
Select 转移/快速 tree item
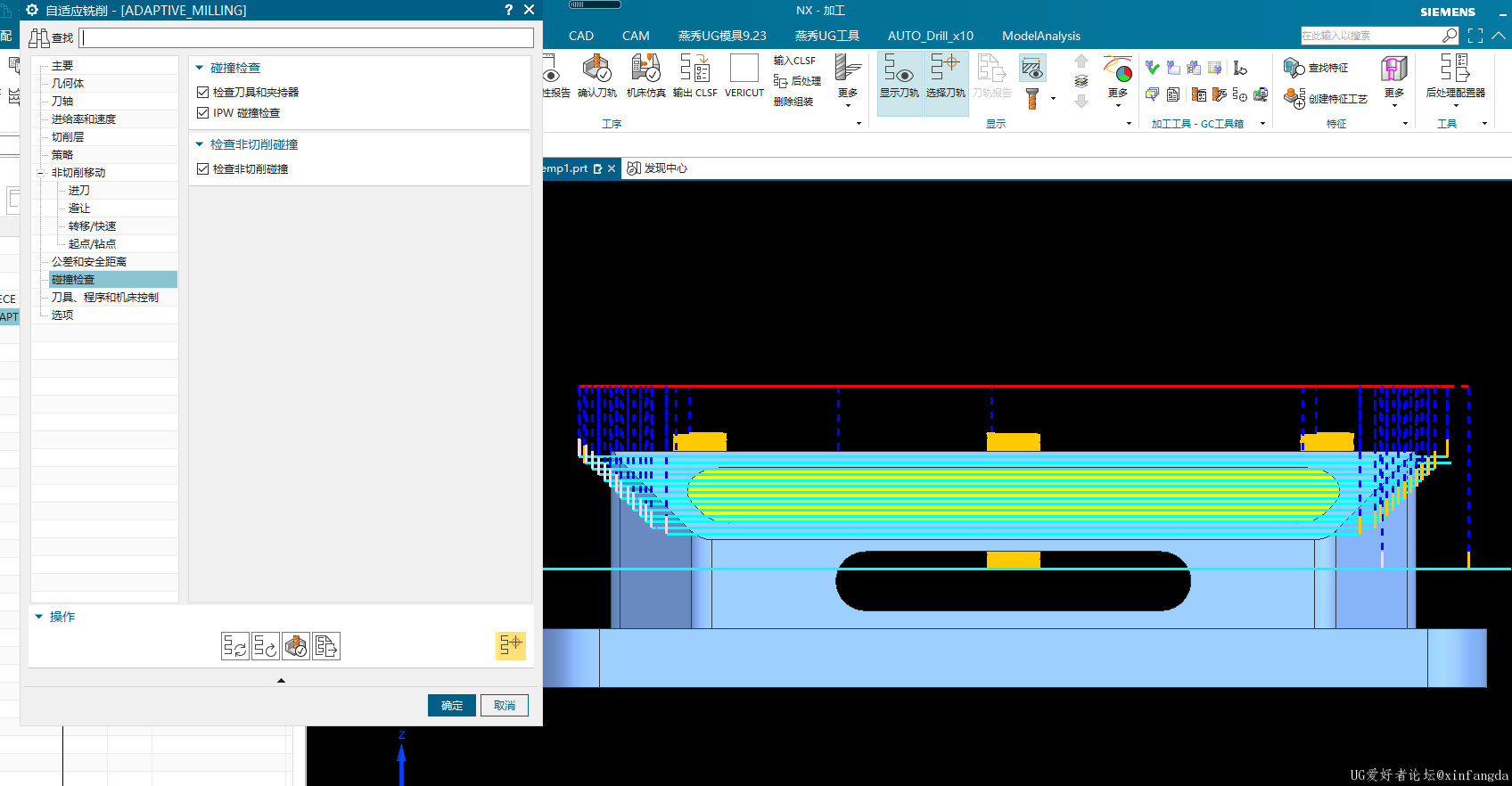[x=93, y=226]
